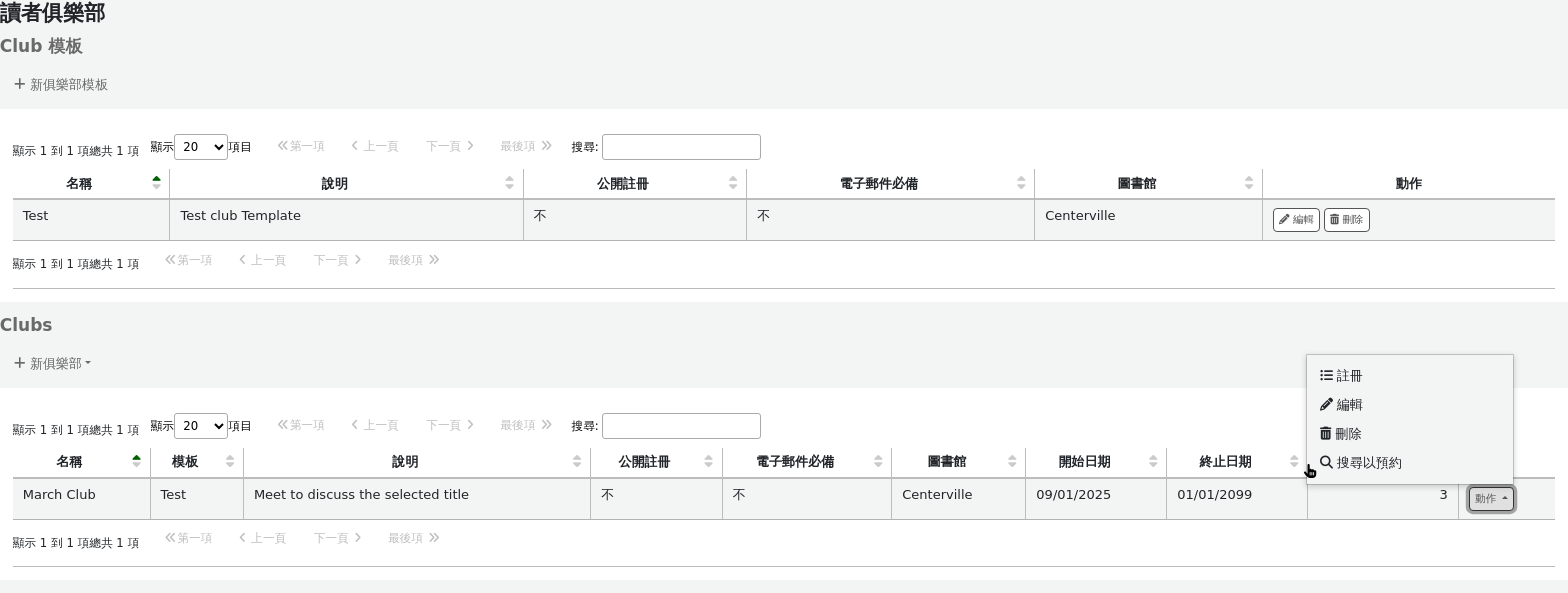Sort templates by 公開註冊 column
This screenshot has height=593, width=1568.
click(634, 184)
